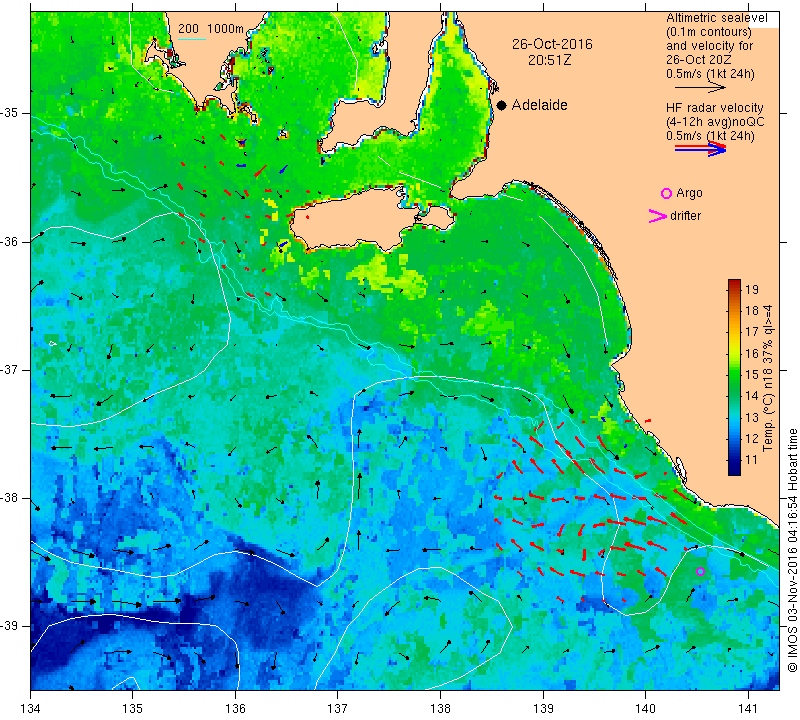Image resolution: width=800 pixels, height=720 pixels.
Task: Click the -39 latitude axis label
Action: point(10,626)
